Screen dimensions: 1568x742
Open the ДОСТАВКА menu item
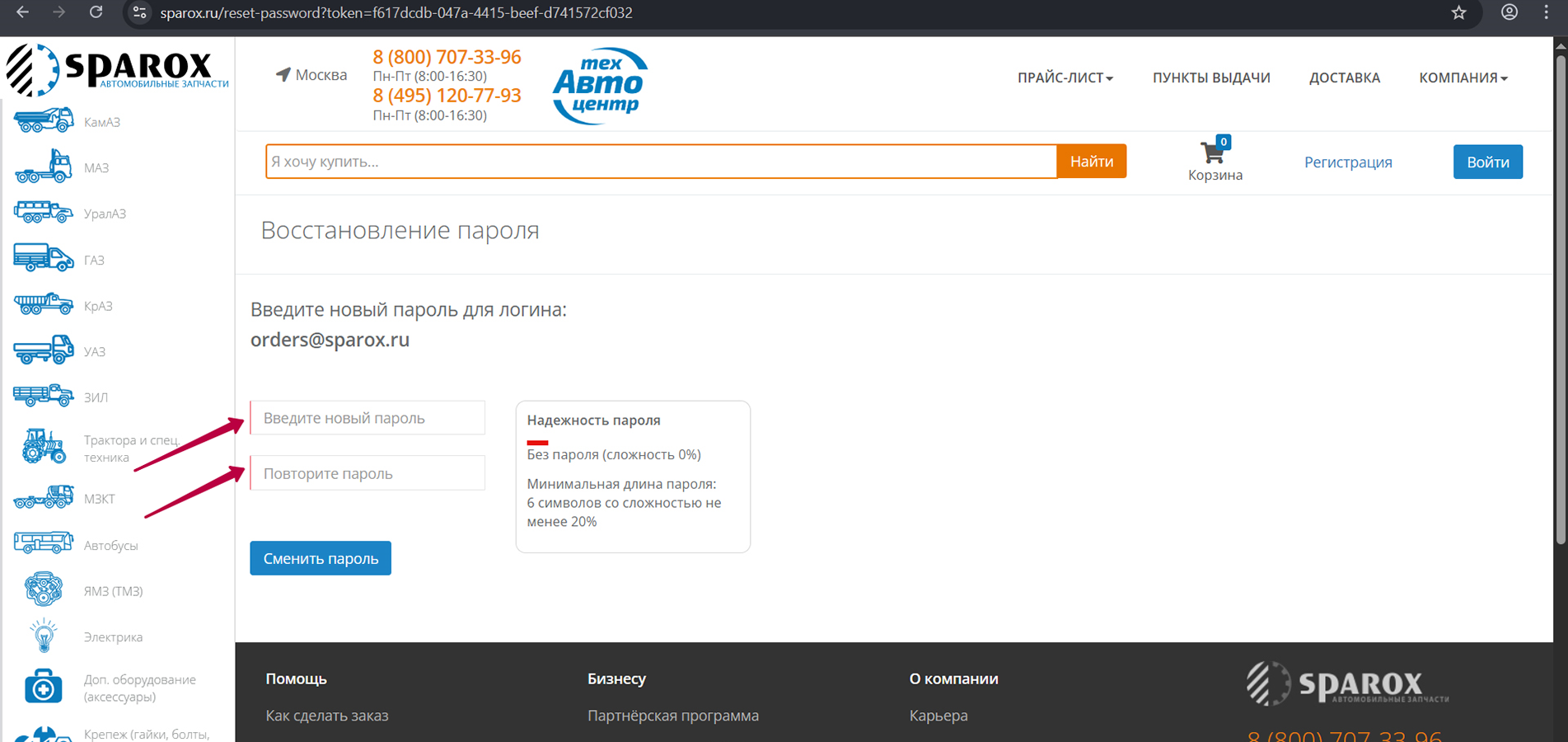[1344, 77]
